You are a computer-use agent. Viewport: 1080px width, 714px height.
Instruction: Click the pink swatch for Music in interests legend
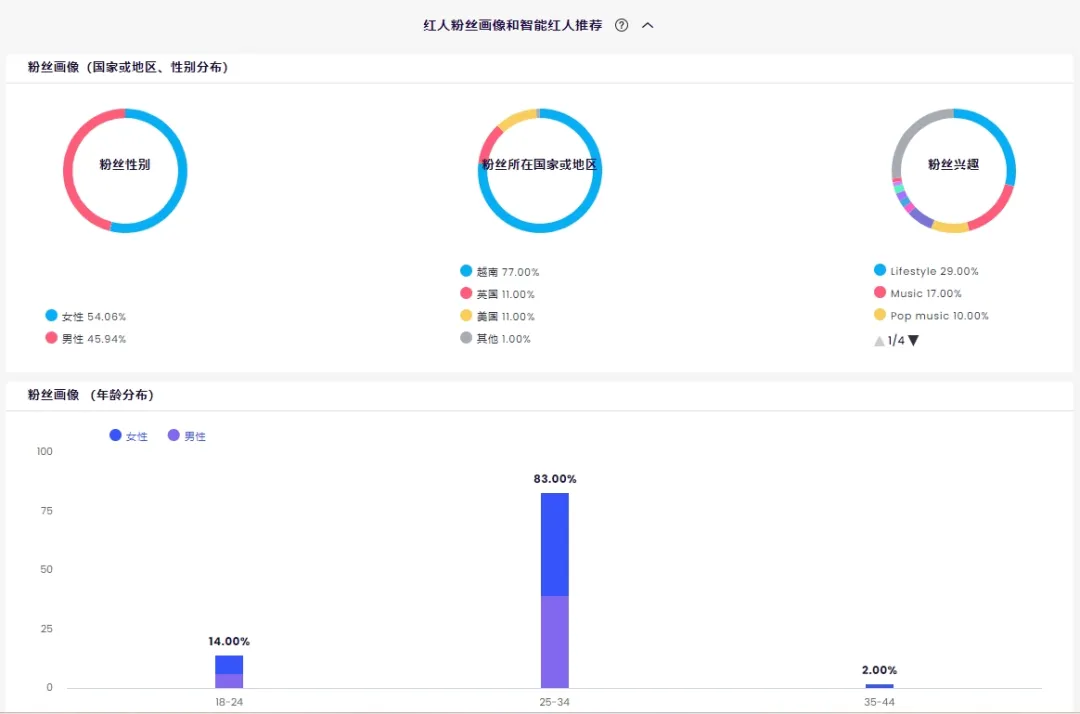(881, 293)
